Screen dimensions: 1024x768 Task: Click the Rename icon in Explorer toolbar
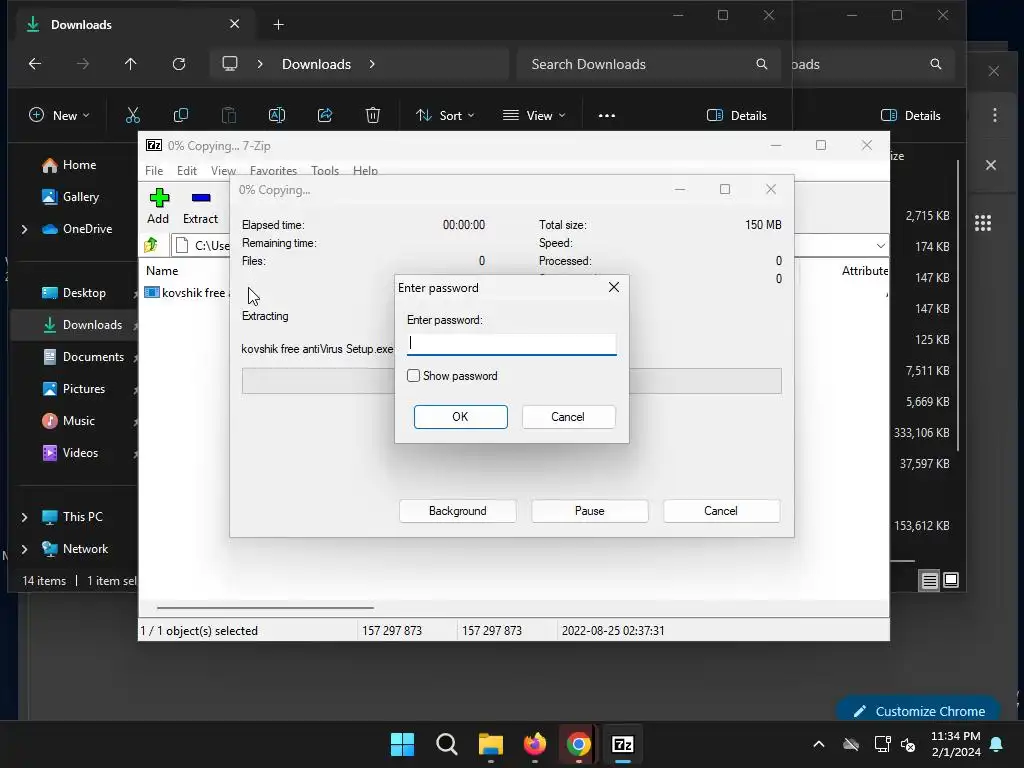point(277,116)
